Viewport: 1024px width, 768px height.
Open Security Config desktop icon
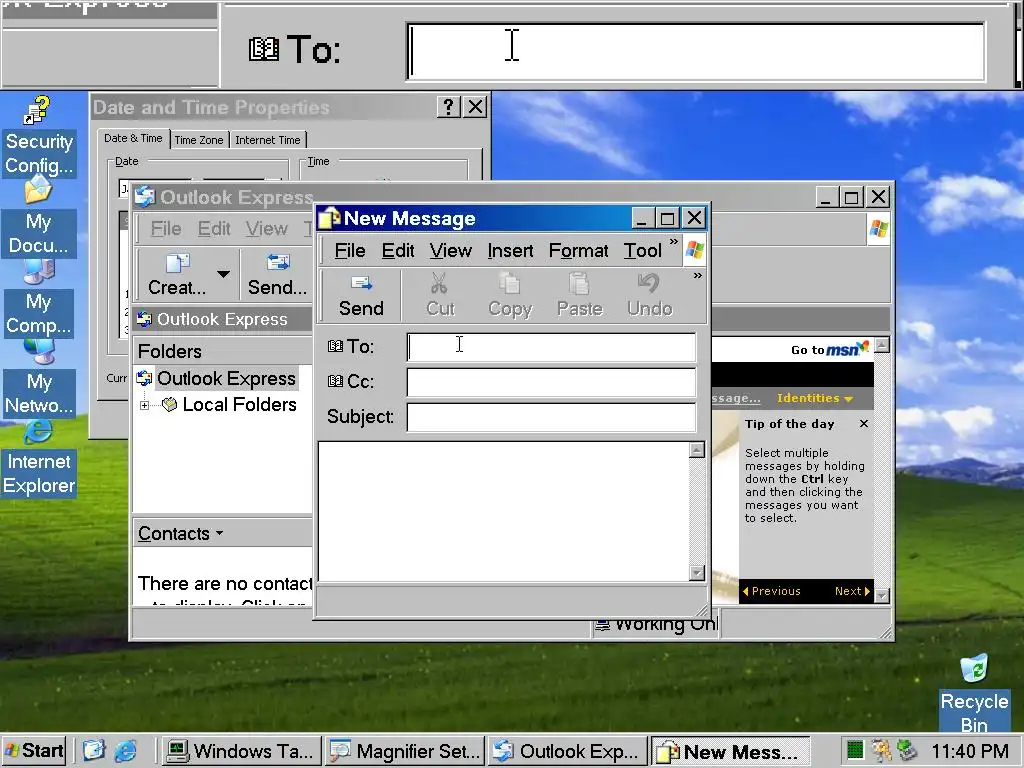(x=39, y=136)
